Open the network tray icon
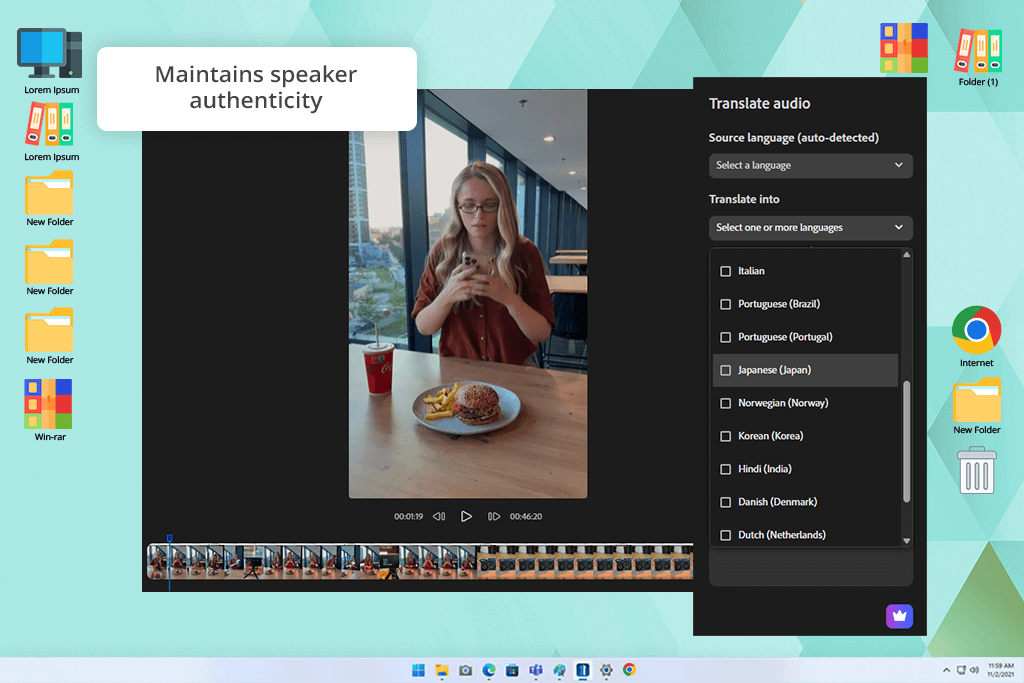 (961, 670)
